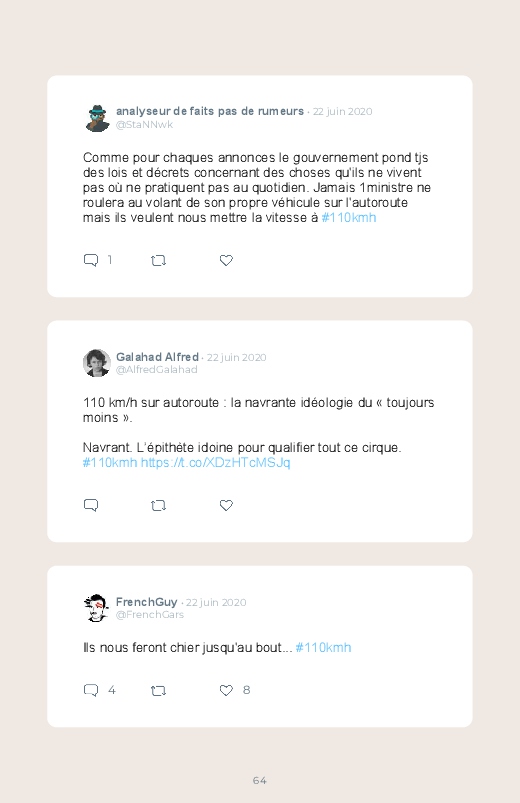Click the @FrenchGars handle

click(150, 615)
